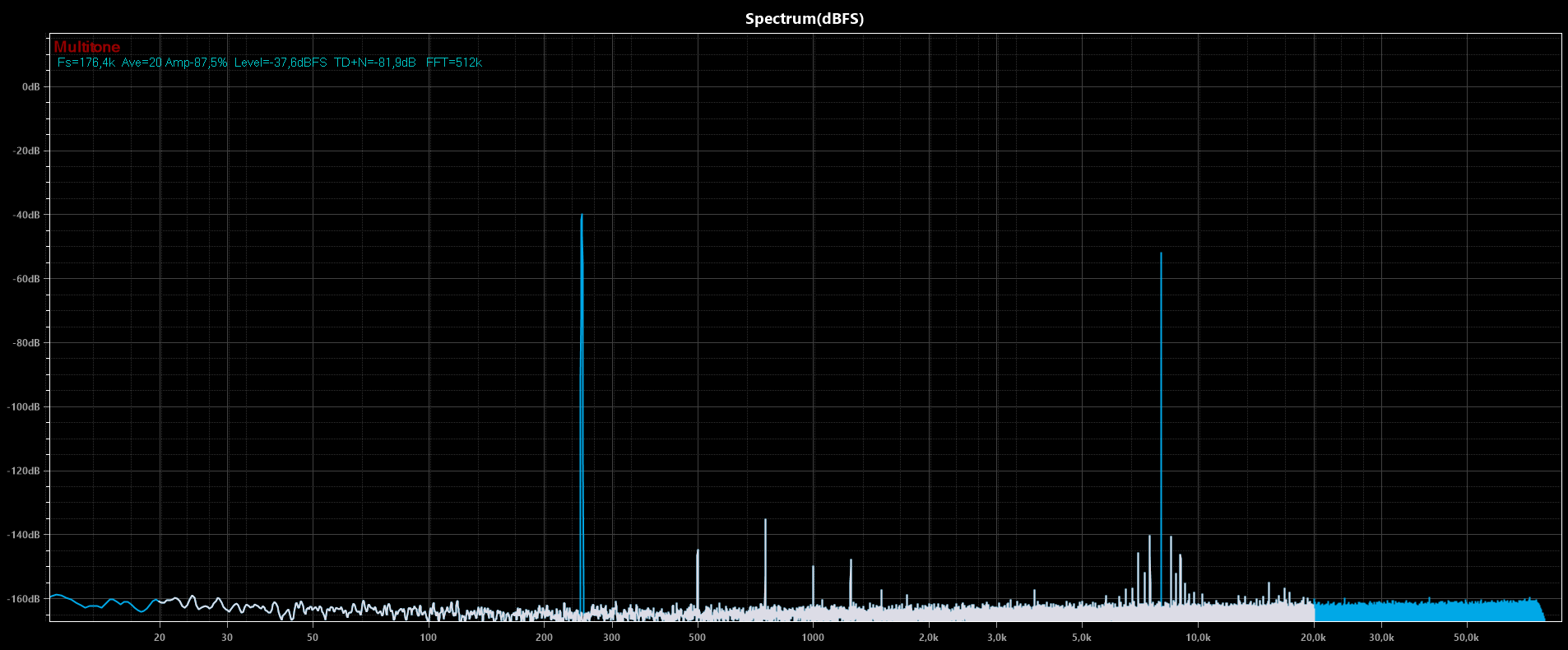Click the -20dB vertical axis label
Image resolution: width=1568 pixels, height=650 pixels.
[x=26, y=151]
